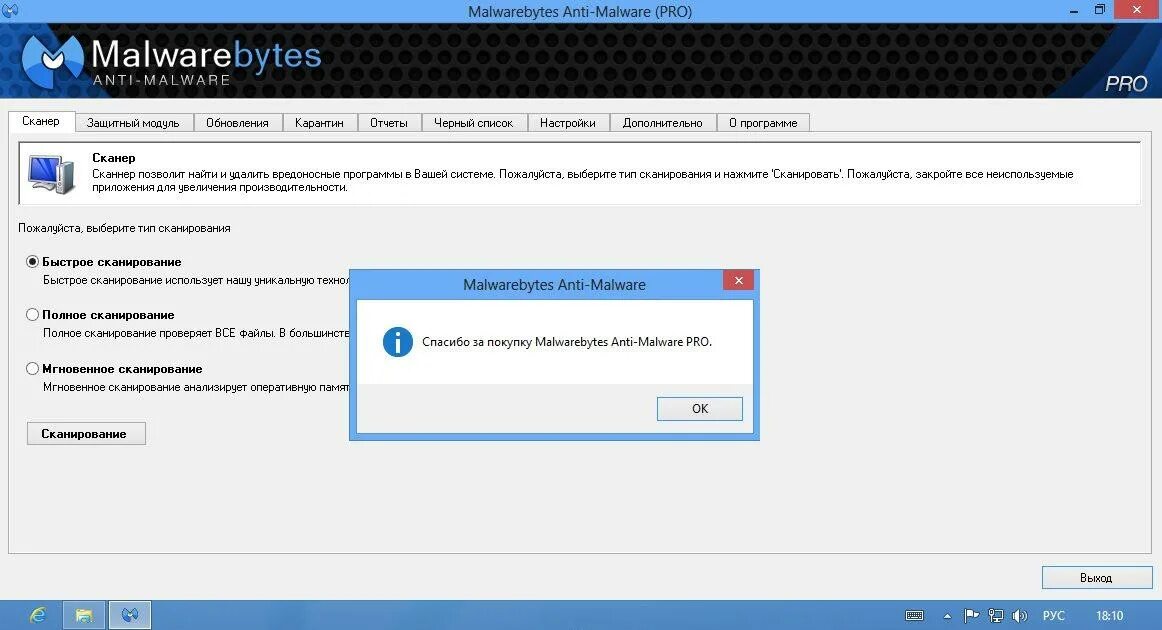1162x630 pixels.
Task: Click the network tray icon
Action: point(996,615)
